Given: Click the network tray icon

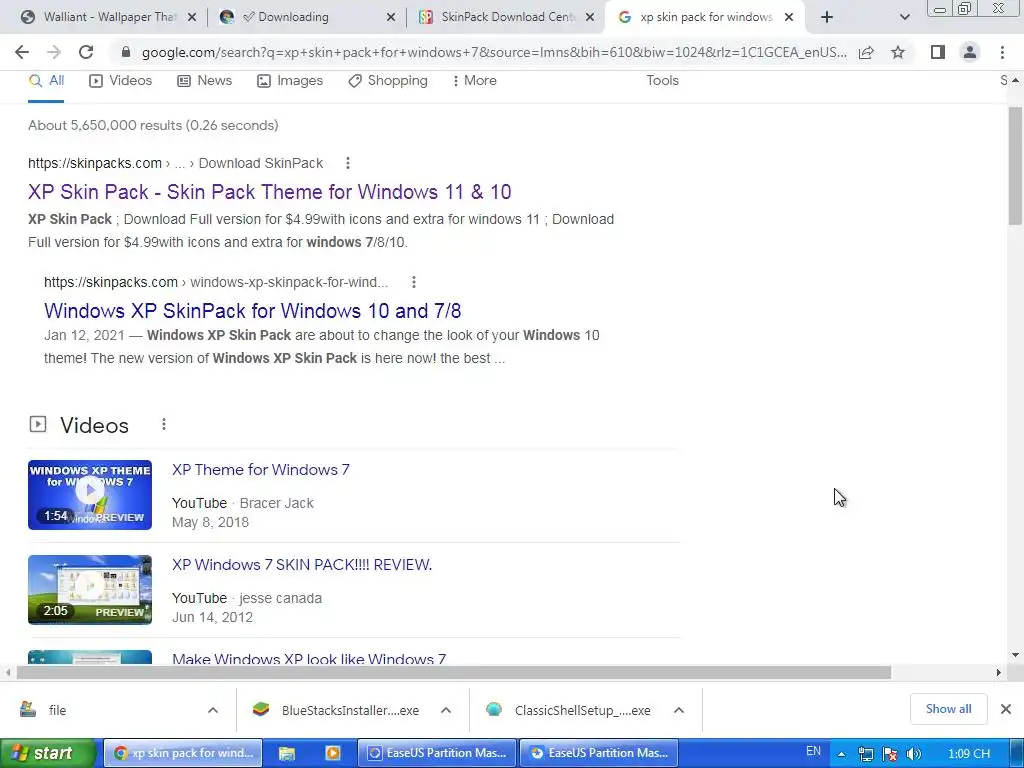Looking at the screenshot, I should coord(865,754).
